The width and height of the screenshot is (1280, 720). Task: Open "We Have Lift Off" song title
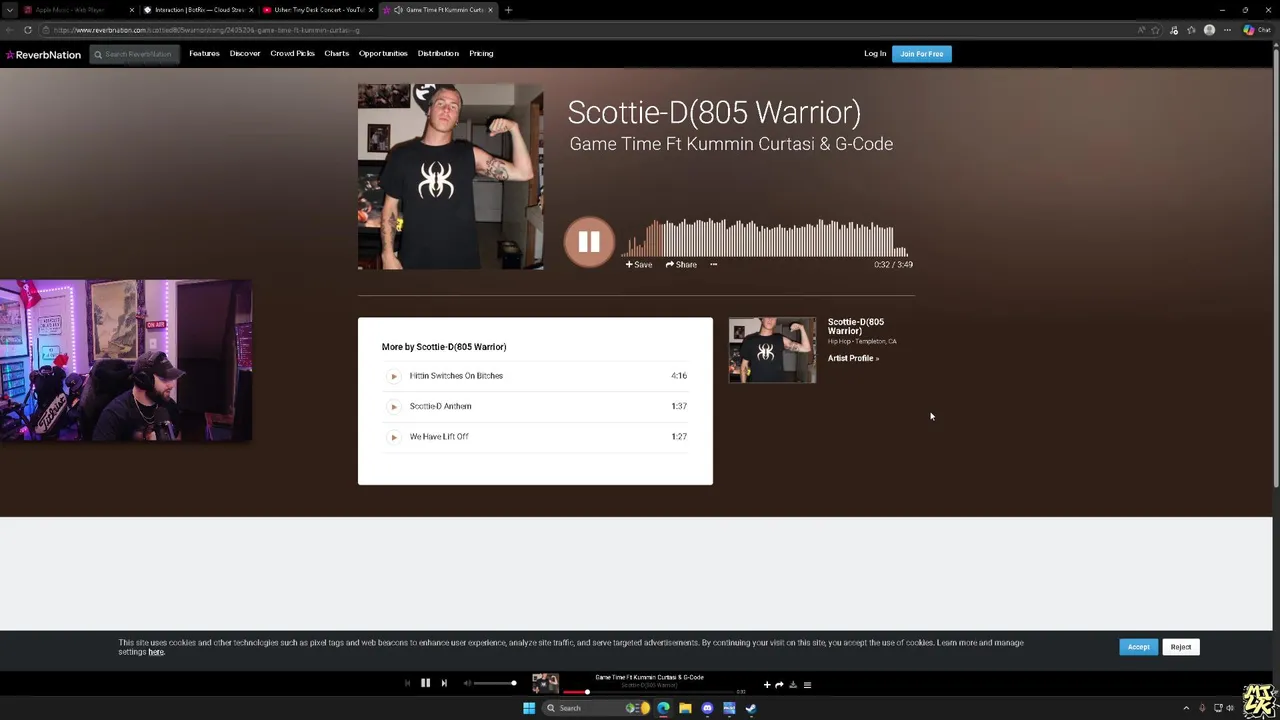click(x=439, y=437)
